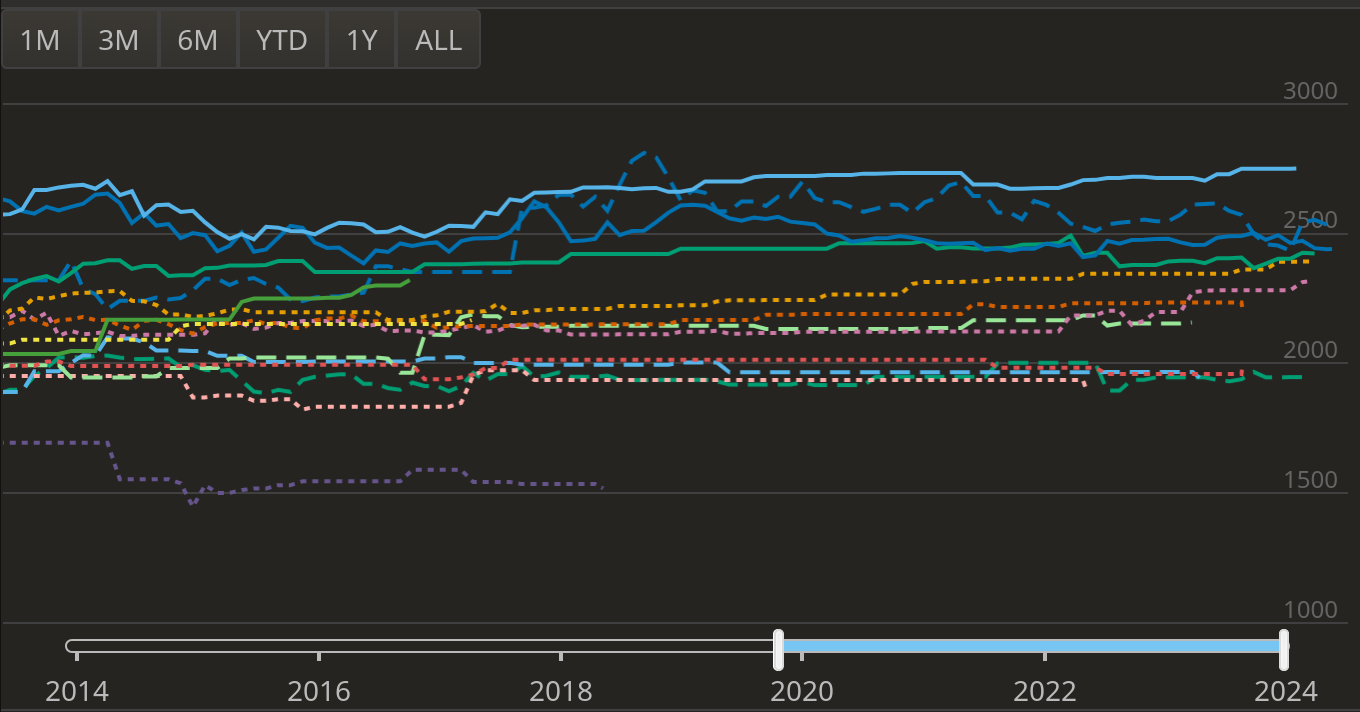Click the 3000 y-axis label
1360x712 pixels.
tap(1309, 91)
